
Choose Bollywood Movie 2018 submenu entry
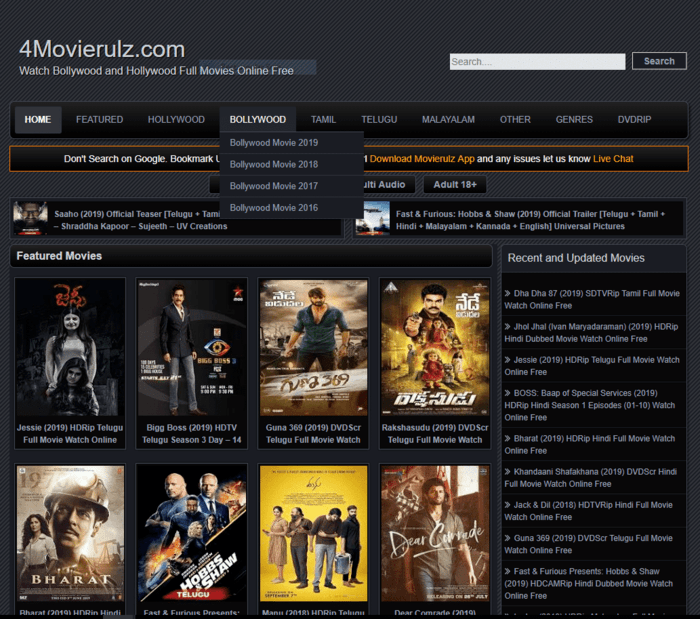[x=274, y=164]
